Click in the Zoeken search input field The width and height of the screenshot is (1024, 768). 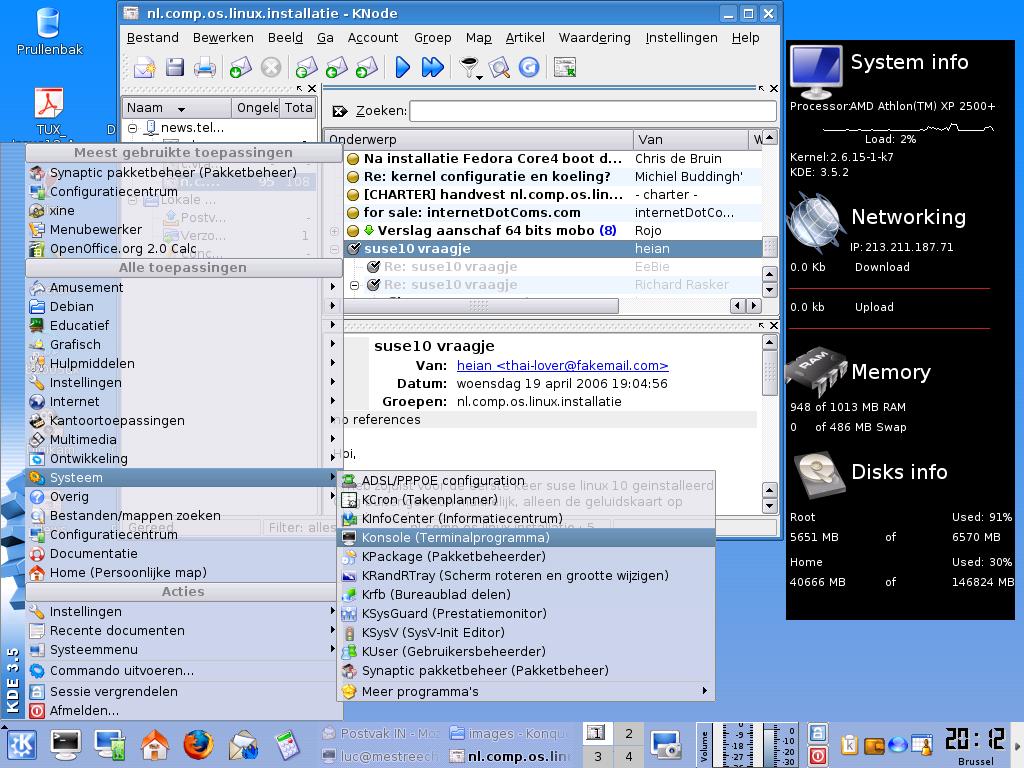pos(593,111)
